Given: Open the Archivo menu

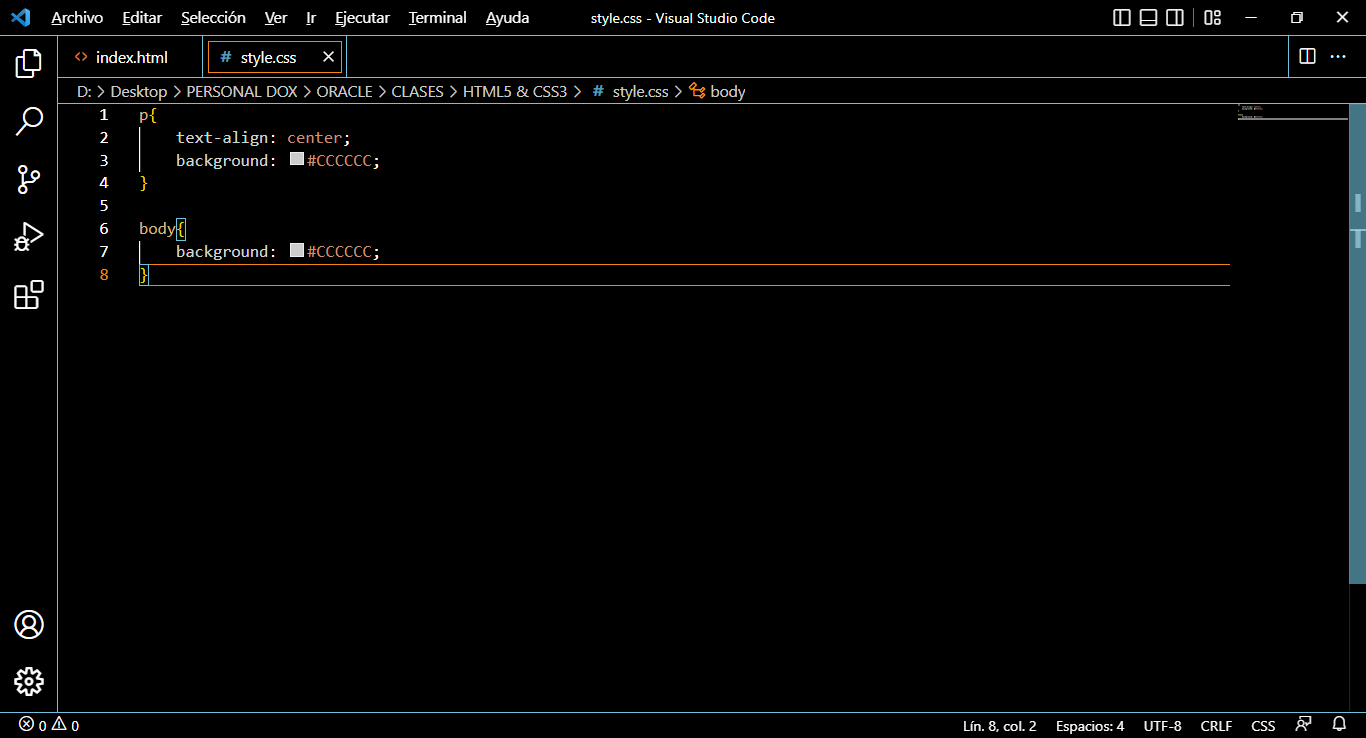Looking at the screenshot, I should point(77,18).
